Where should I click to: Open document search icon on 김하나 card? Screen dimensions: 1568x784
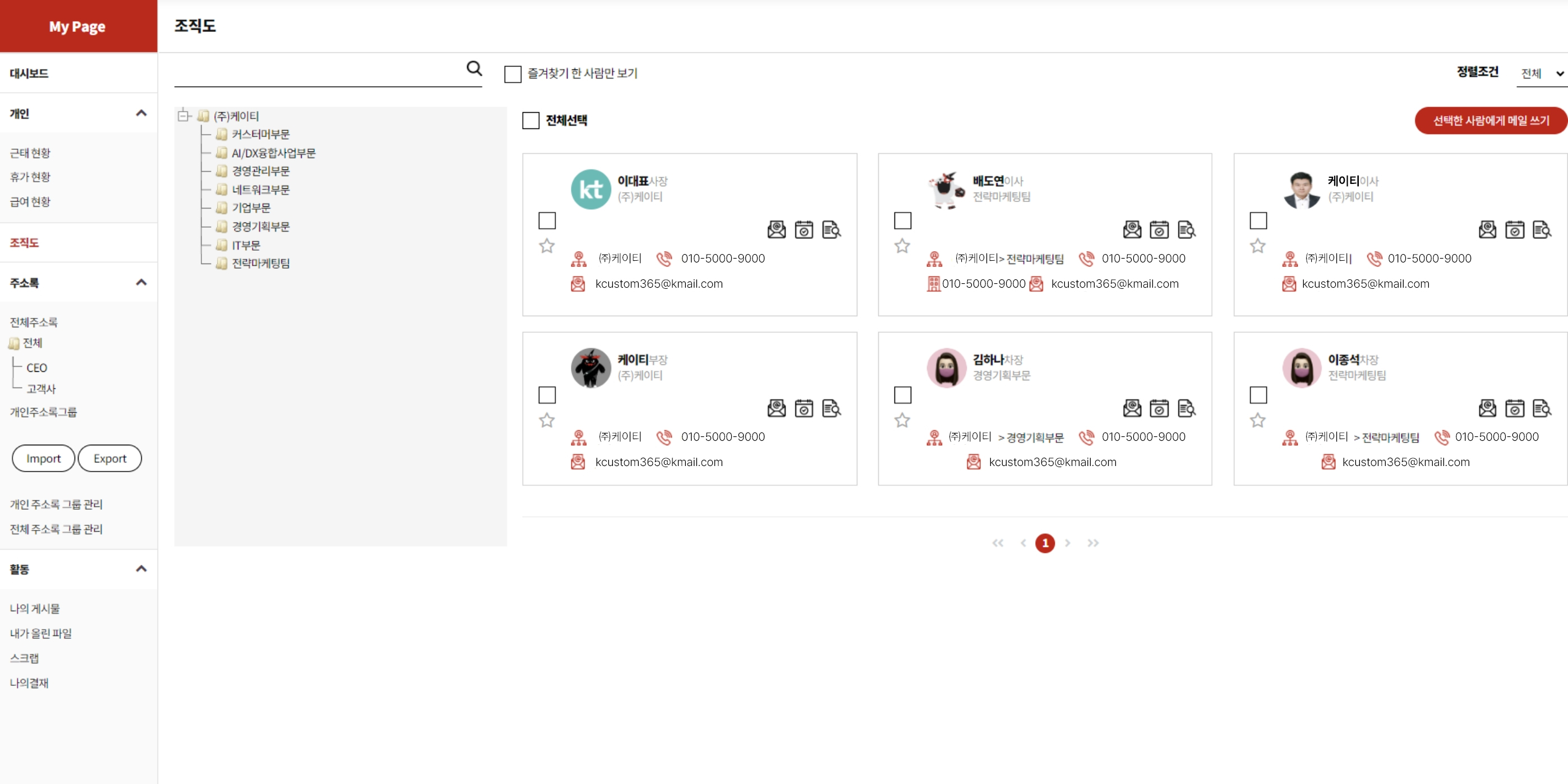coord(1186,408)
